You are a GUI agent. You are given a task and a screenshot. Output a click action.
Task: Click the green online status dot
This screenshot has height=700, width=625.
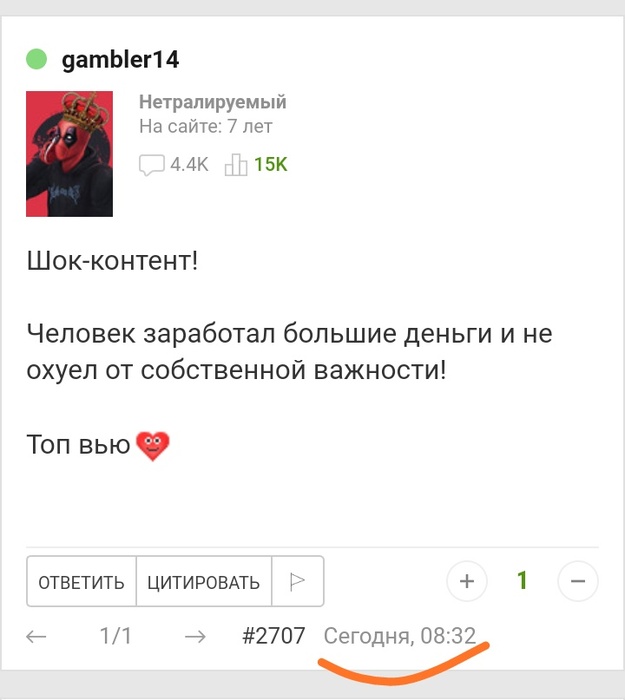point(36,59)
